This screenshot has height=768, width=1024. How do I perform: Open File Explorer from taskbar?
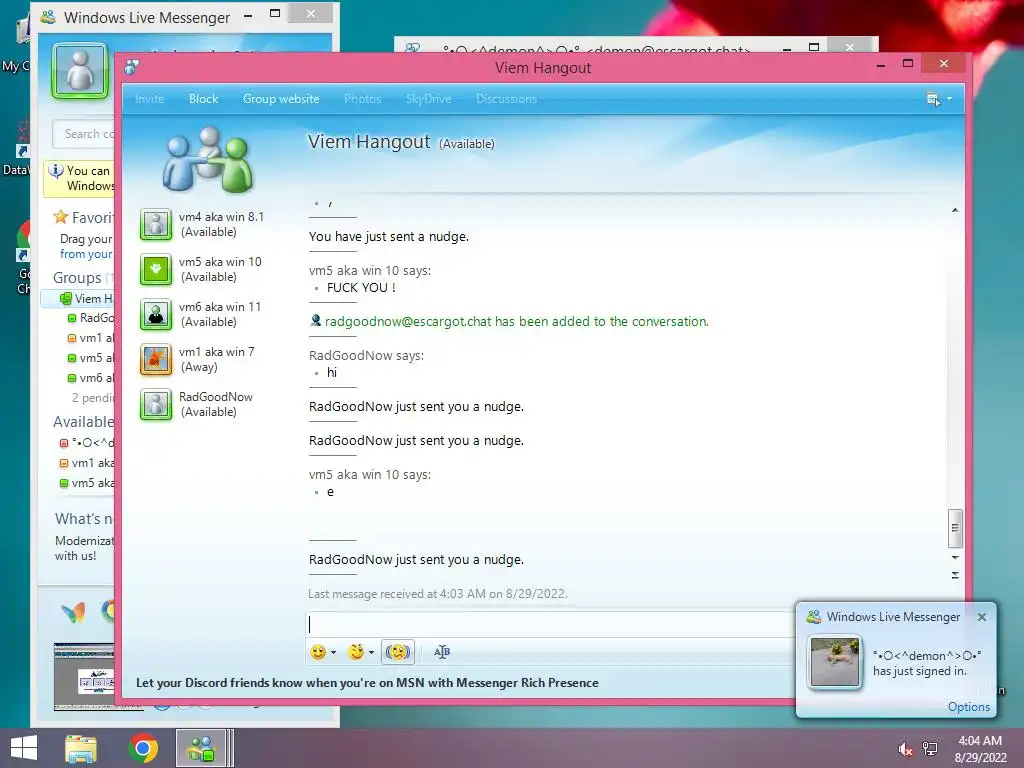(x=81, y=749)
